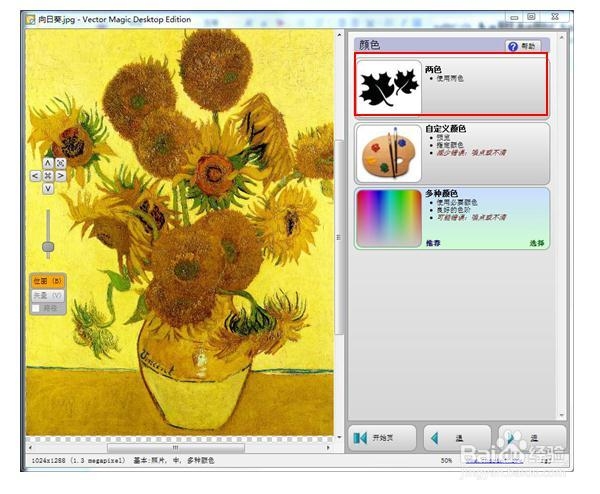This screenshot has height=494, width=600.
Task: Click the Next button with right triangle
Action: point(532,438)
